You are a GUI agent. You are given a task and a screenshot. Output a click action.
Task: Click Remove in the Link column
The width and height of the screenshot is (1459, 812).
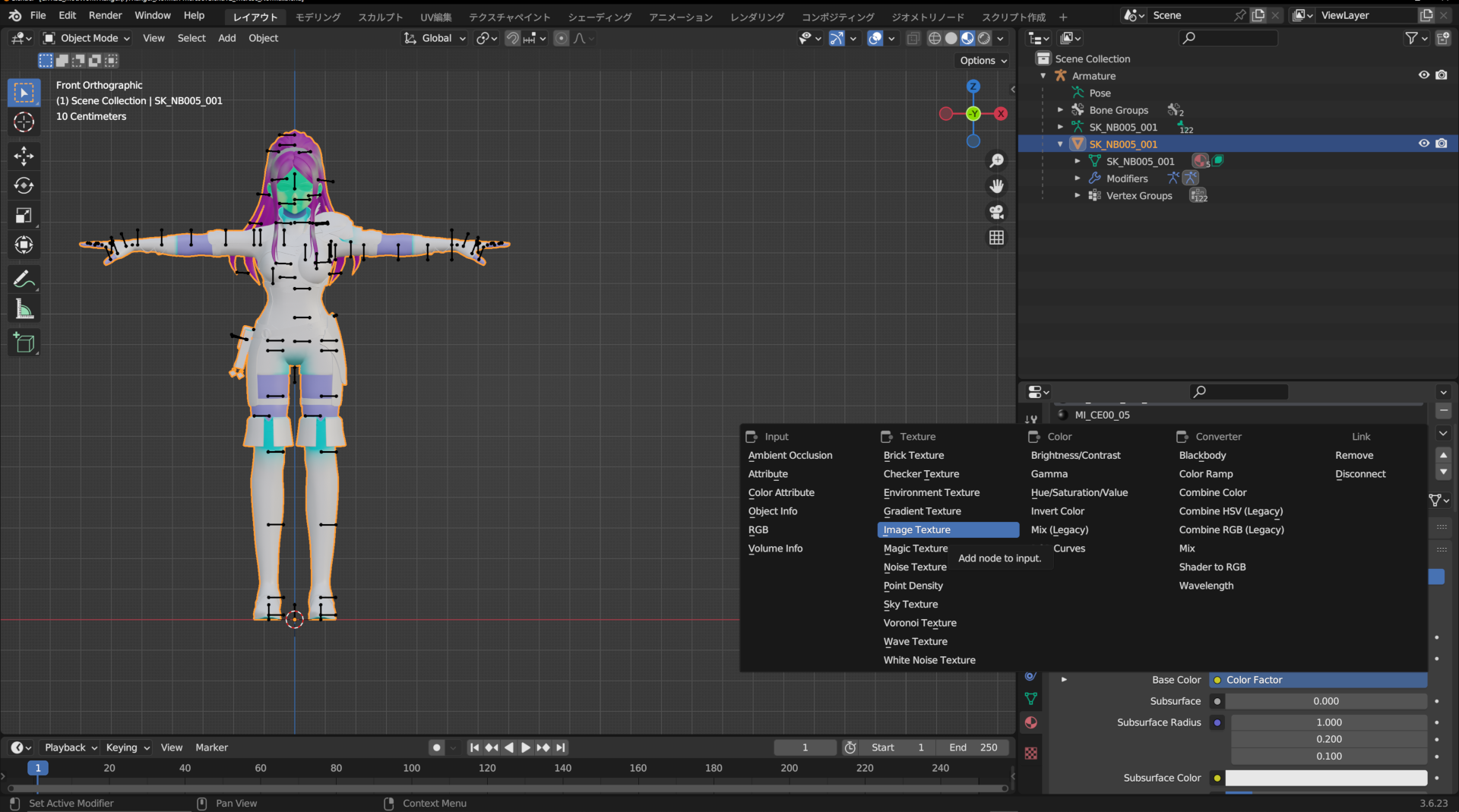click(1354, 456)
